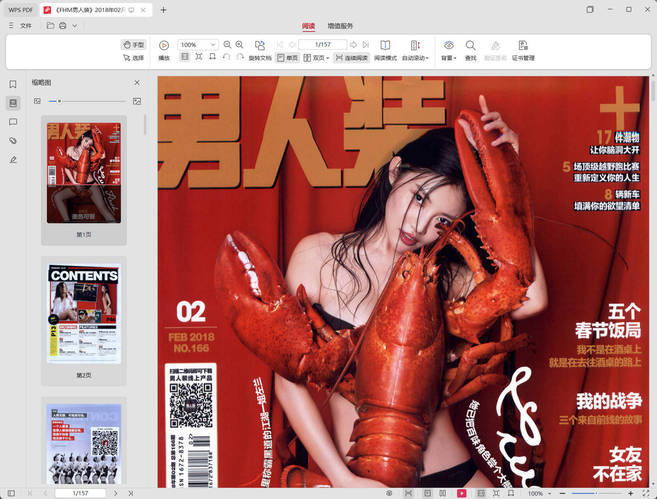The height and width of the screenshot is (499, 657).
Task: Adjust the thumbnail size slider
Action: [60, 101]
